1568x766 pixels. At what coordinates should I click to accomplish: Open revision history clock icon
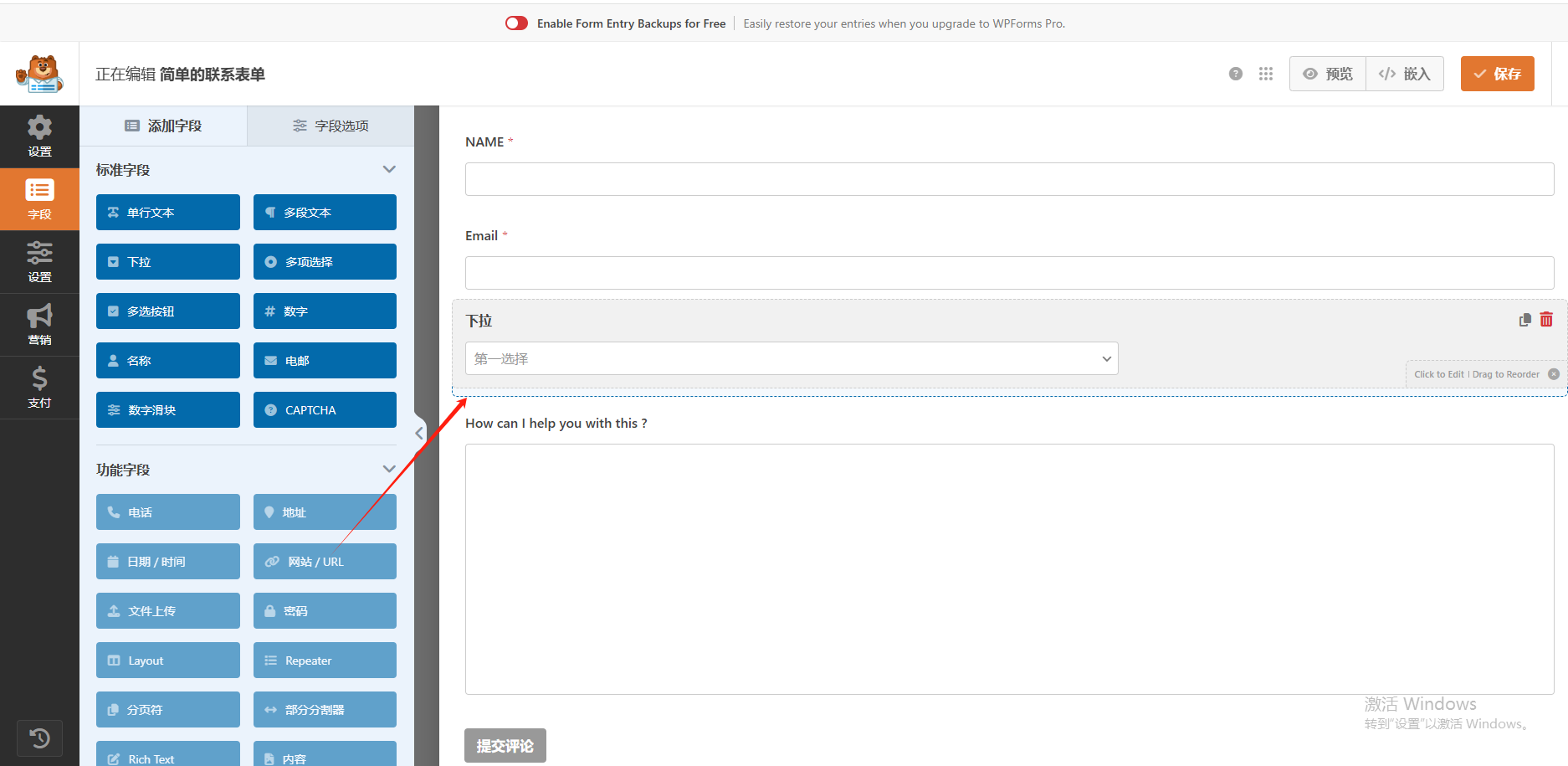(x=39, y=738)
